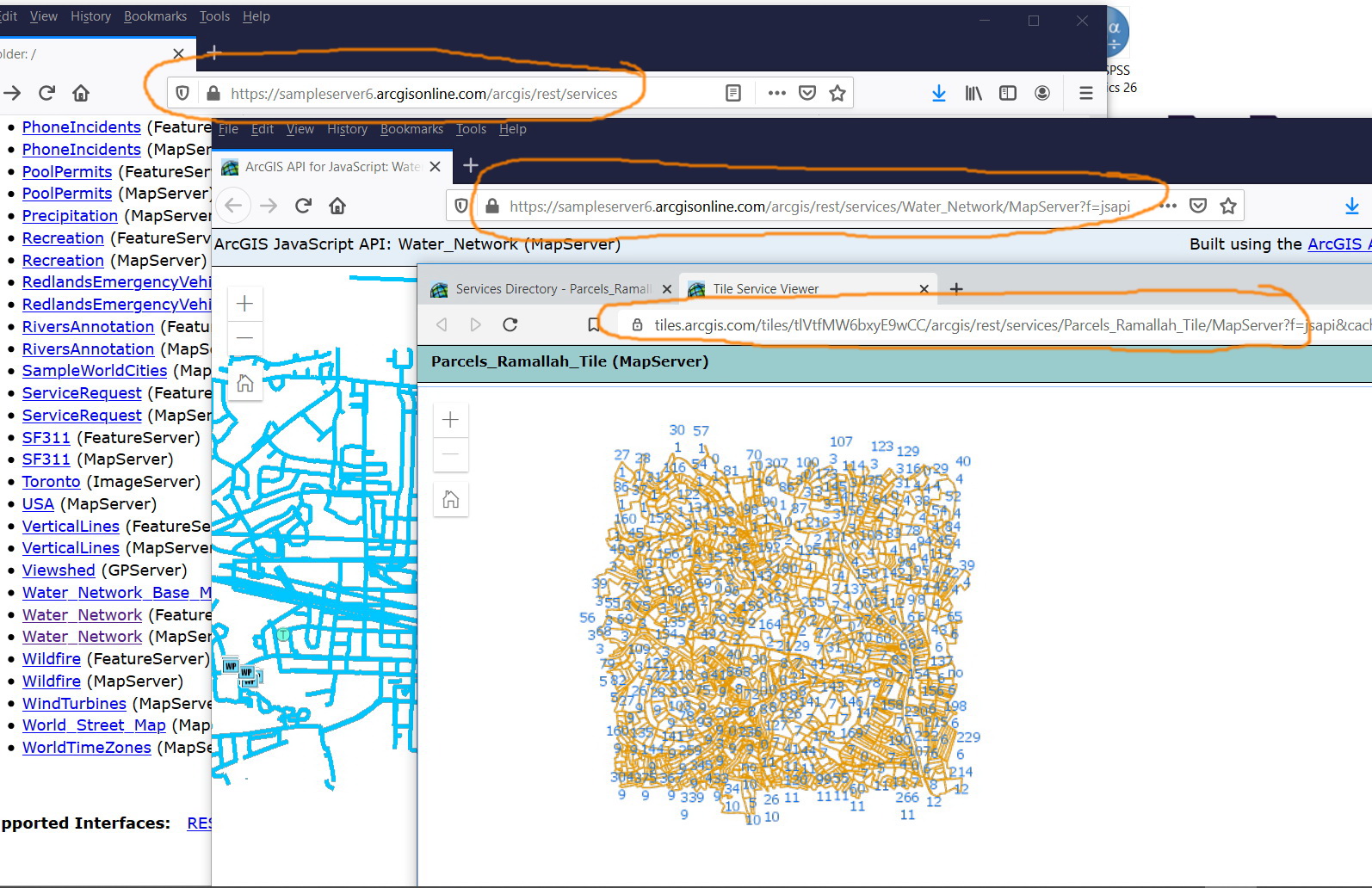Close the Tile Service Viewer tab
The height and width of the screenshot is (888, 1372).
tap(924, 289)
